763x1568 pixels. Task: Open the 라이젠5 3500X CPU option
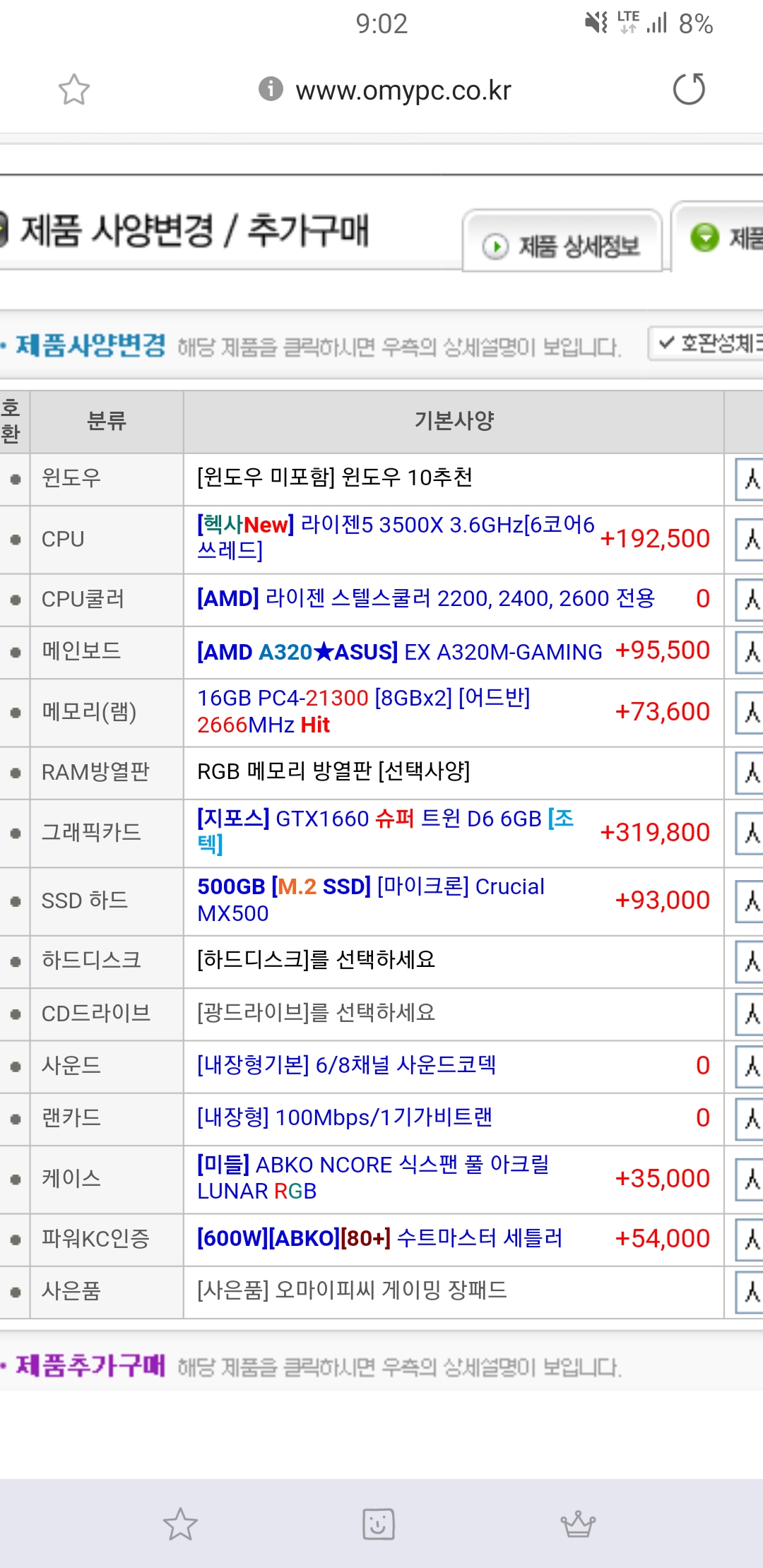pos(396,537)
